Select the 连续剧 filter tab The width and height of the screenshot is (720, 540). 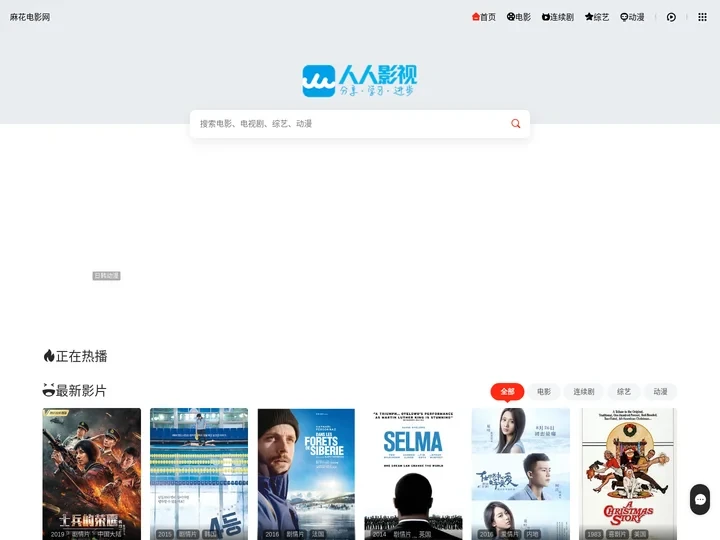584,391
